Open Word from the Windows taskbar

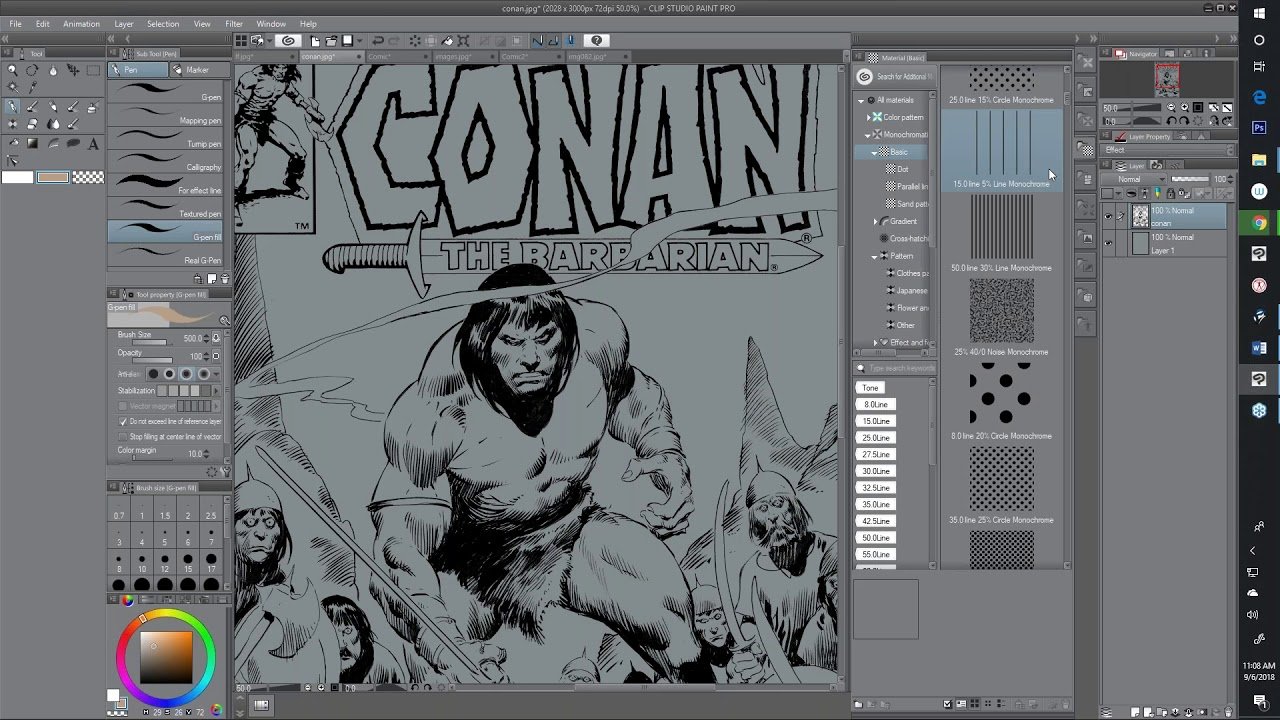click(x=1259, y=348)
